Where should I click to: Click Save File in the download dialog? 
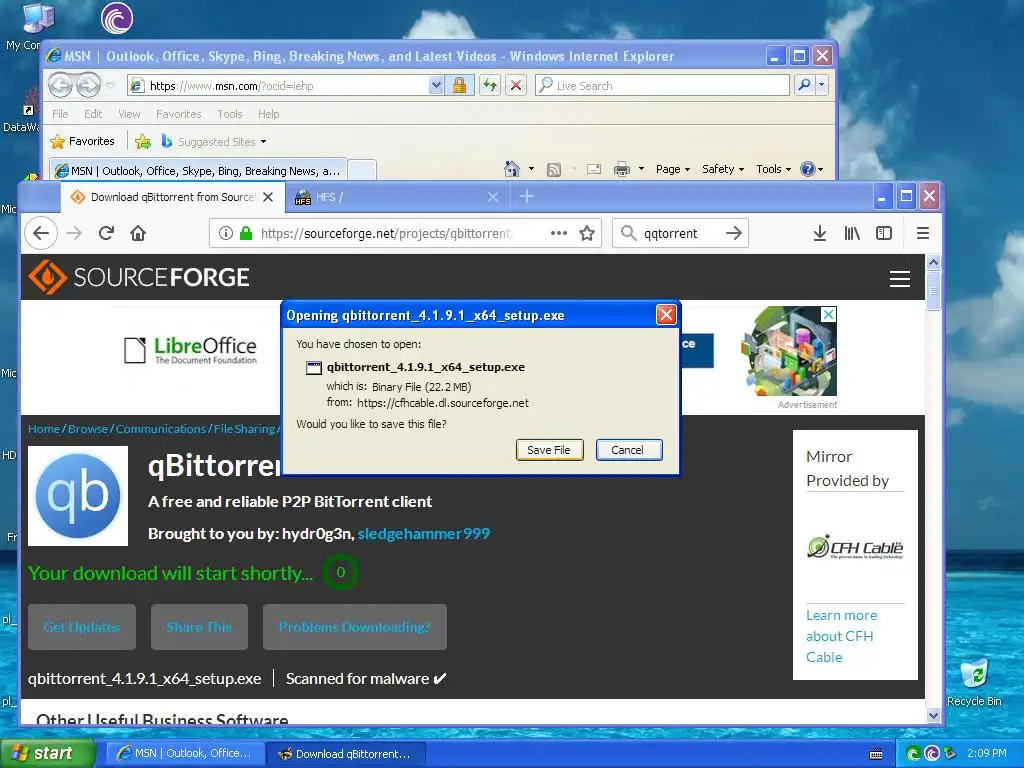click(549, 450)
